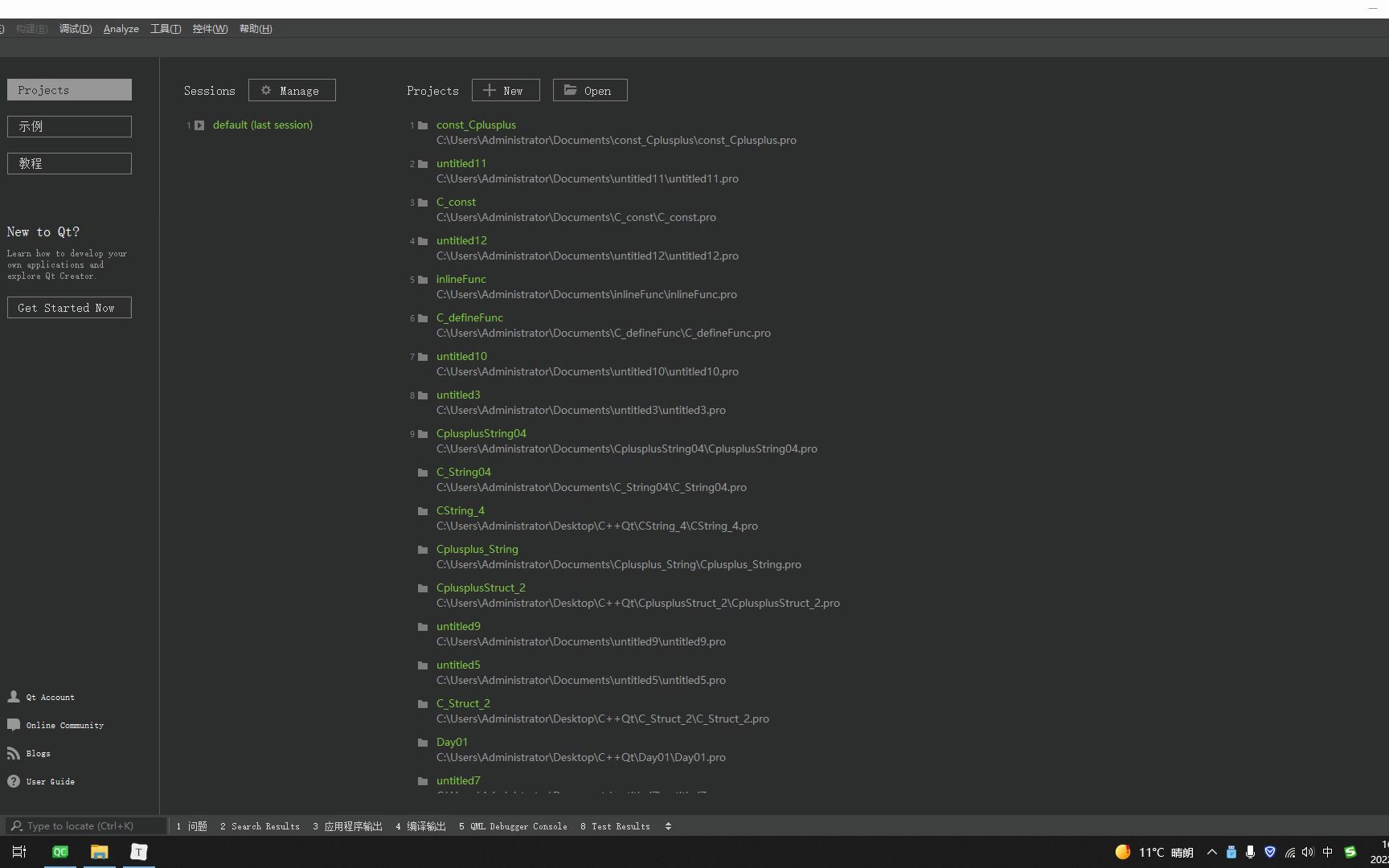Click the locator magnifier icon
This screenshot has height=868, width=1389.
pos(16,825)
